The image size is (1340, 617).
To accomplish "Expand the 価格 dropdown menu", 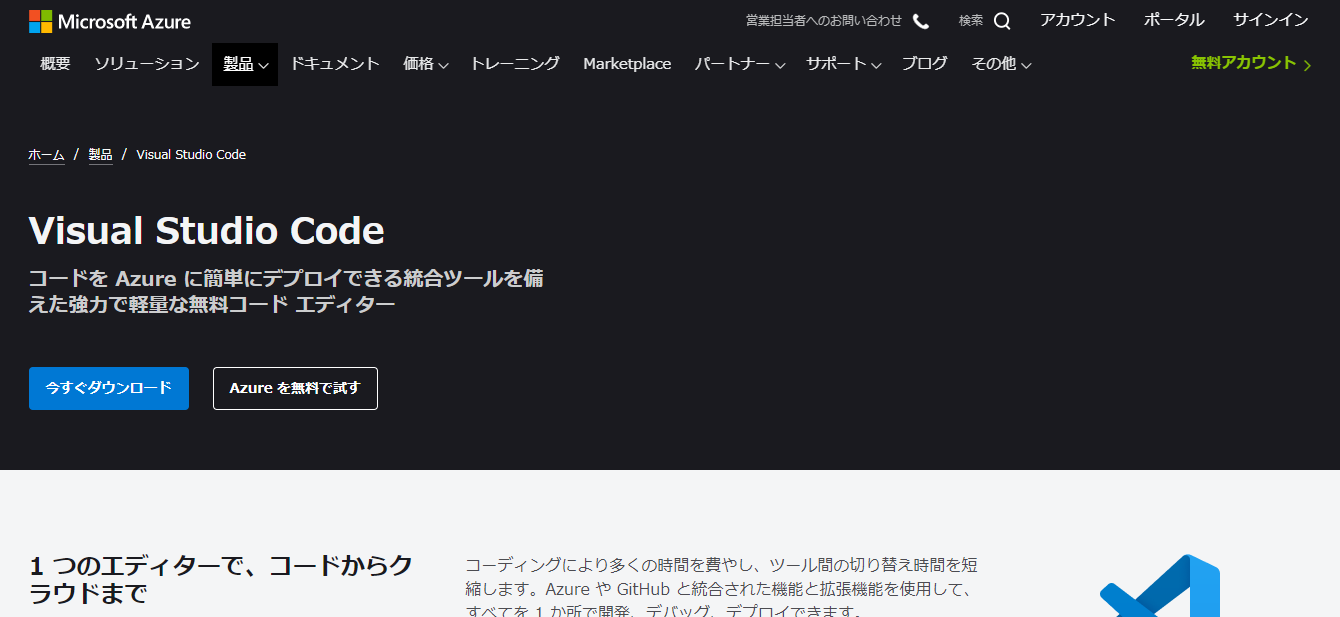I will tap(425, 64).
